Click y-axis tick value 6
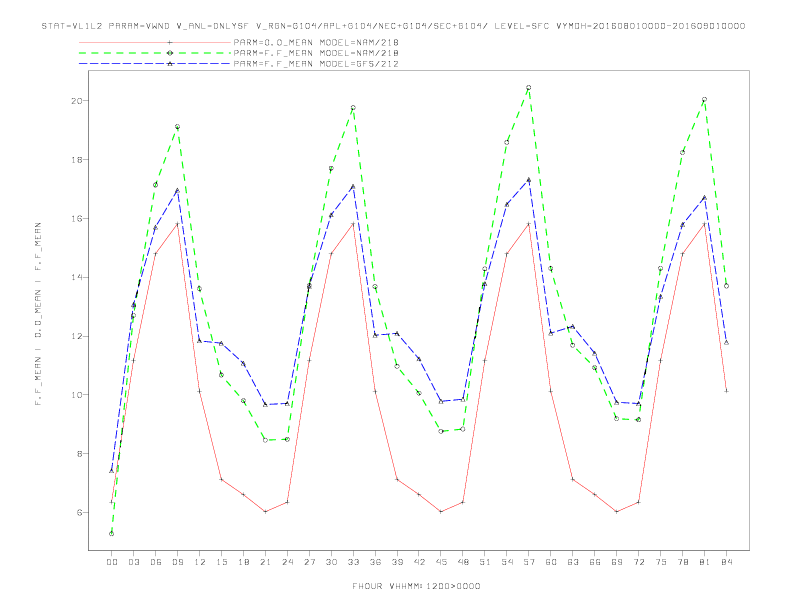The image size is (792, 612). point(79,513)
